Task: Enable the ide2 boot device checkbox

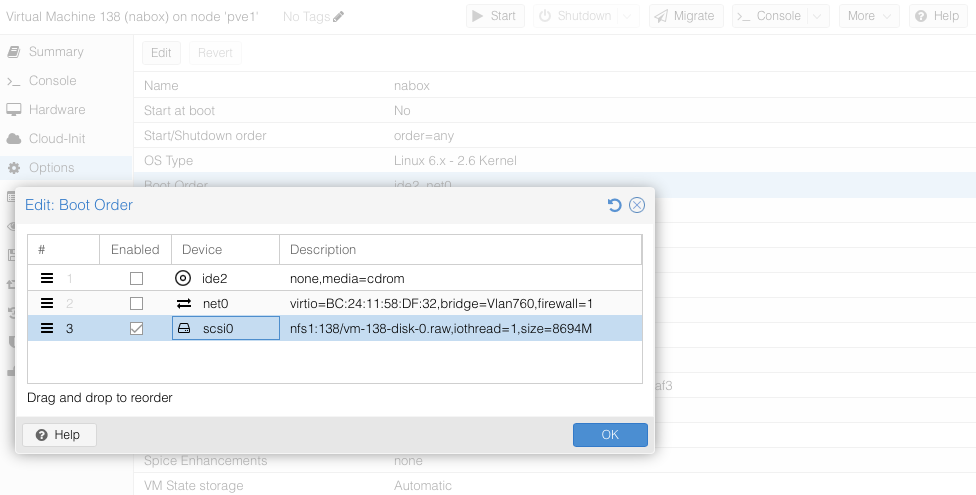Action: pyautogui.click(x=136, y=278)
